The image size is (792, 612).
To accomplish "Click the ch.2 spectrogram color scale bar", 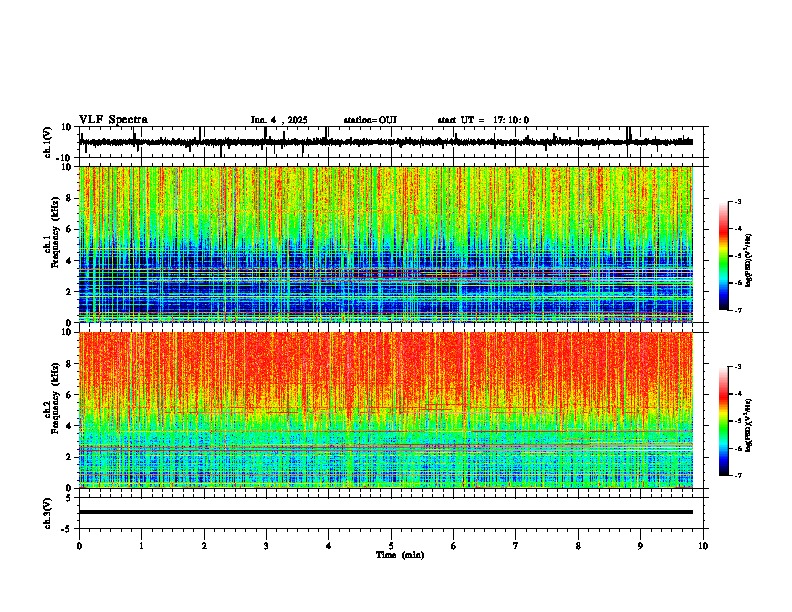I will [x=723, y=421].
